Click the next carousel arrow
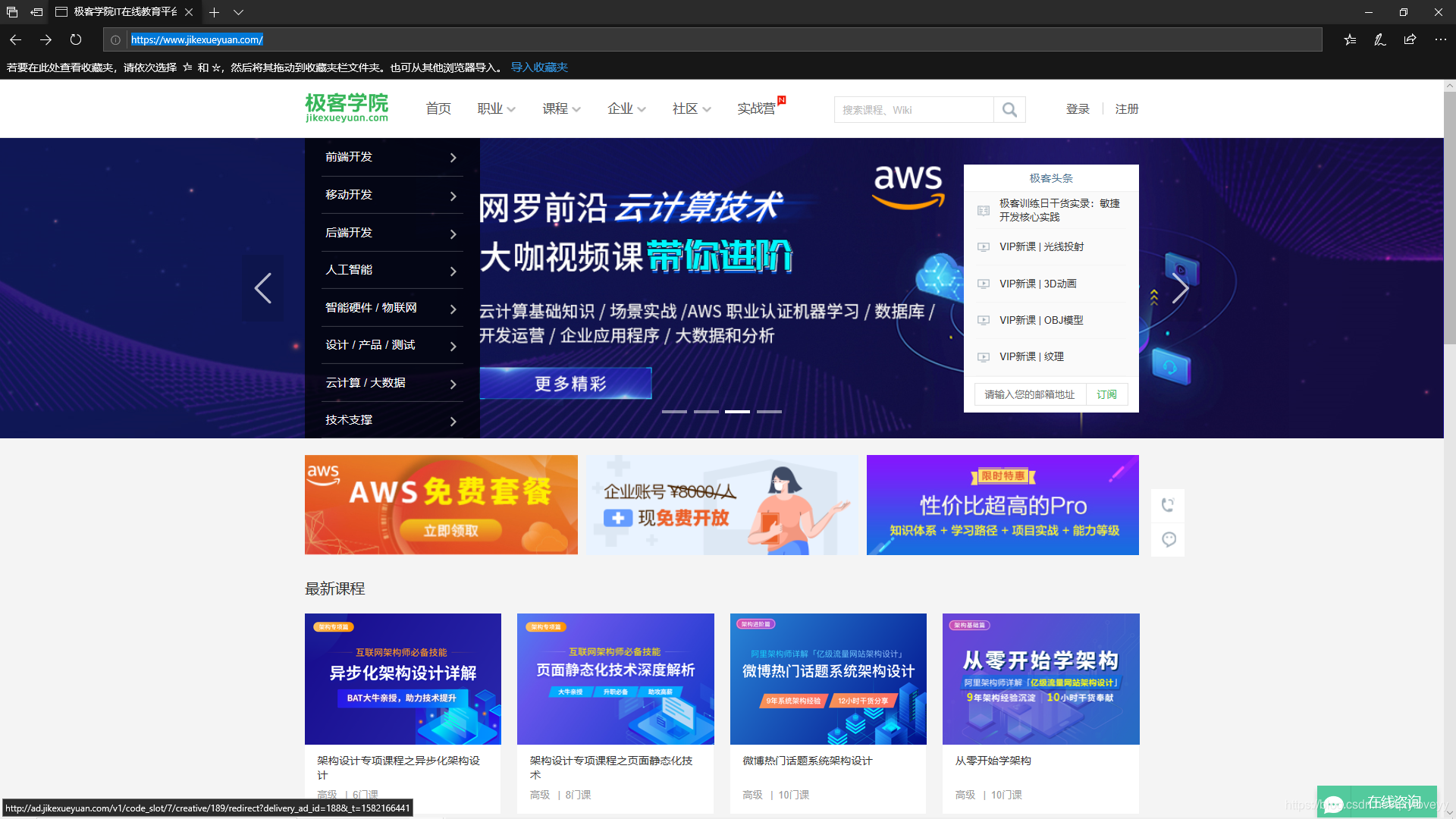The image size is (1456, 819). [1181, 288]
